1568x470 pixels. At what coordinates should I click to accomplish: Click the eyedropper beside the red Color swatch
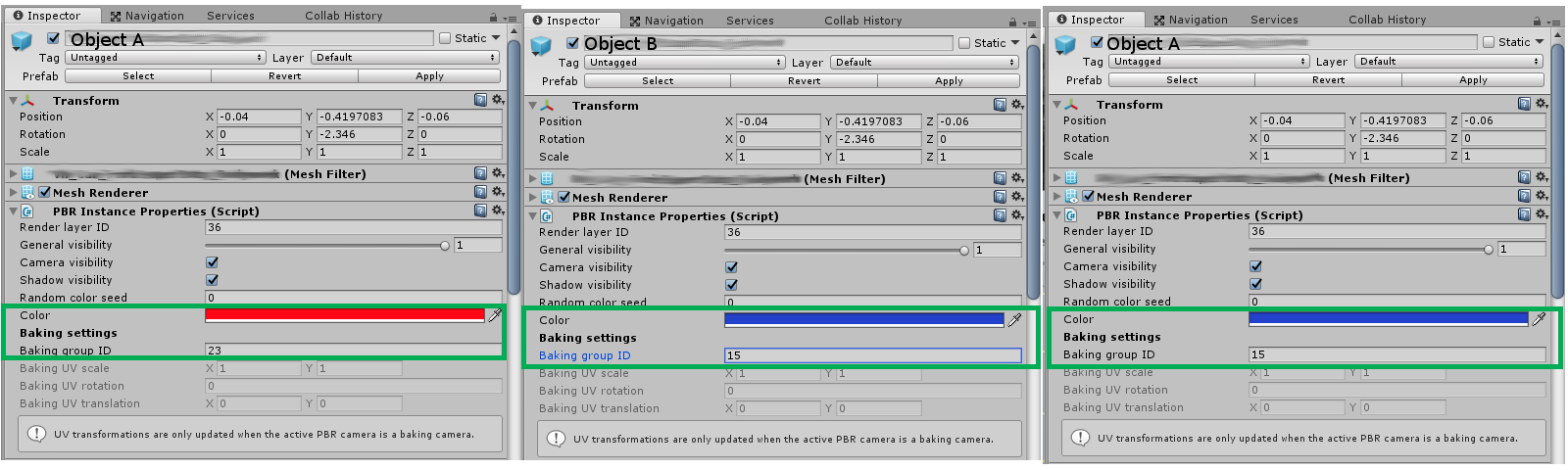click(x=495, y=315)
